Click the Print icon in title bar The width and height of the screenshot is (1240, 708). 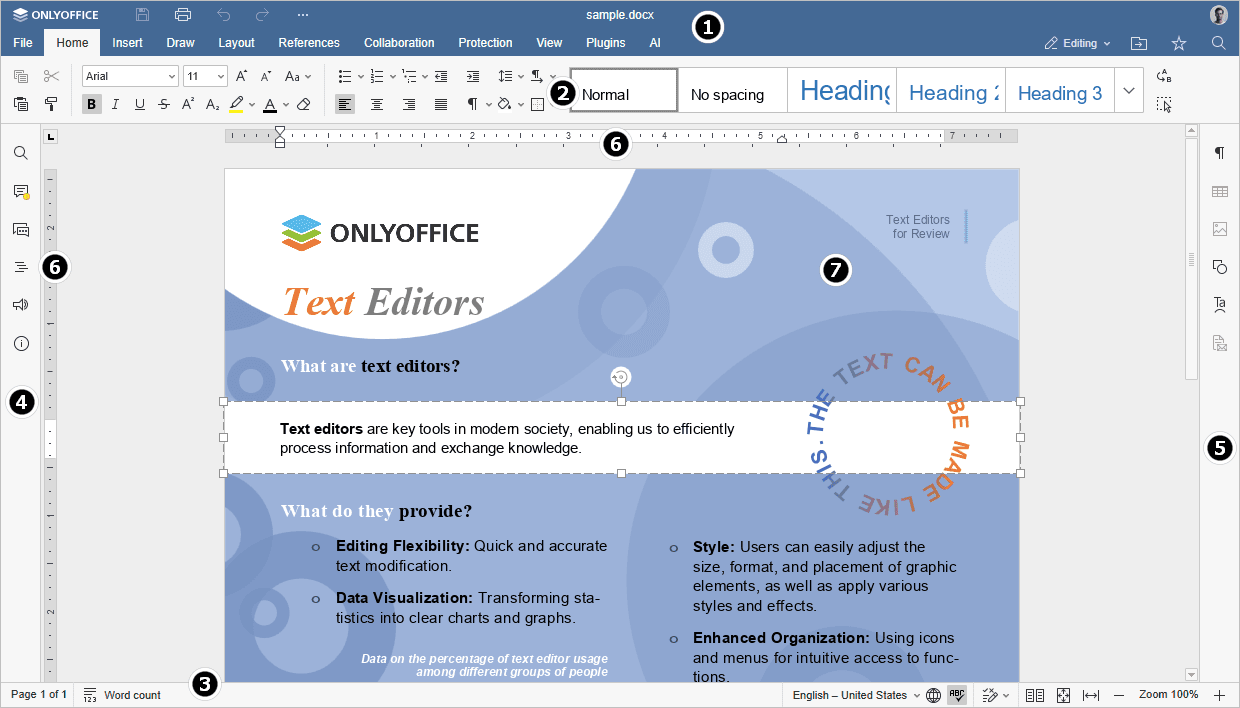point(183,15)
